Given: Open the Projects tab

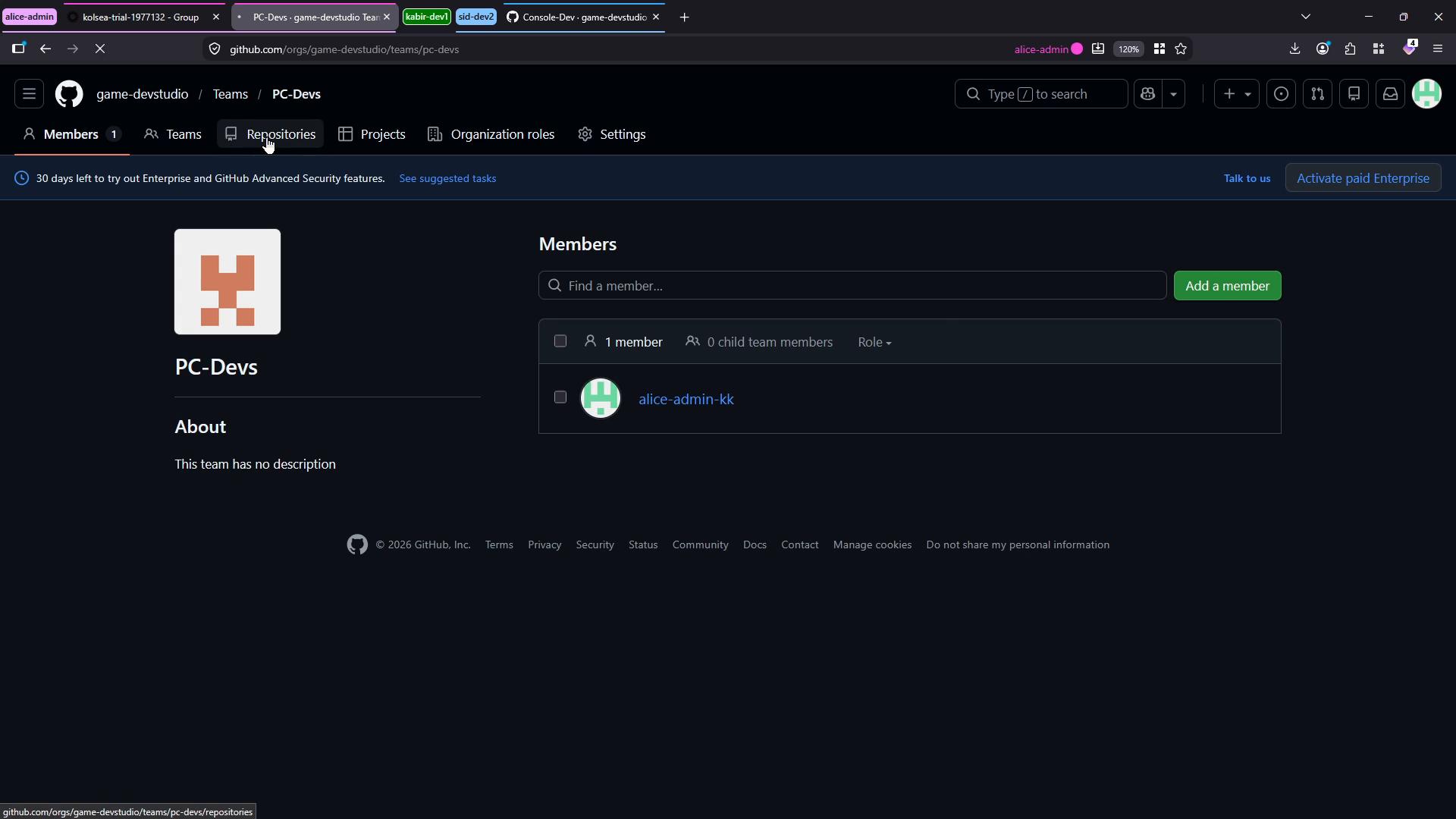Looking at the screenshot, I should (372, 134).
